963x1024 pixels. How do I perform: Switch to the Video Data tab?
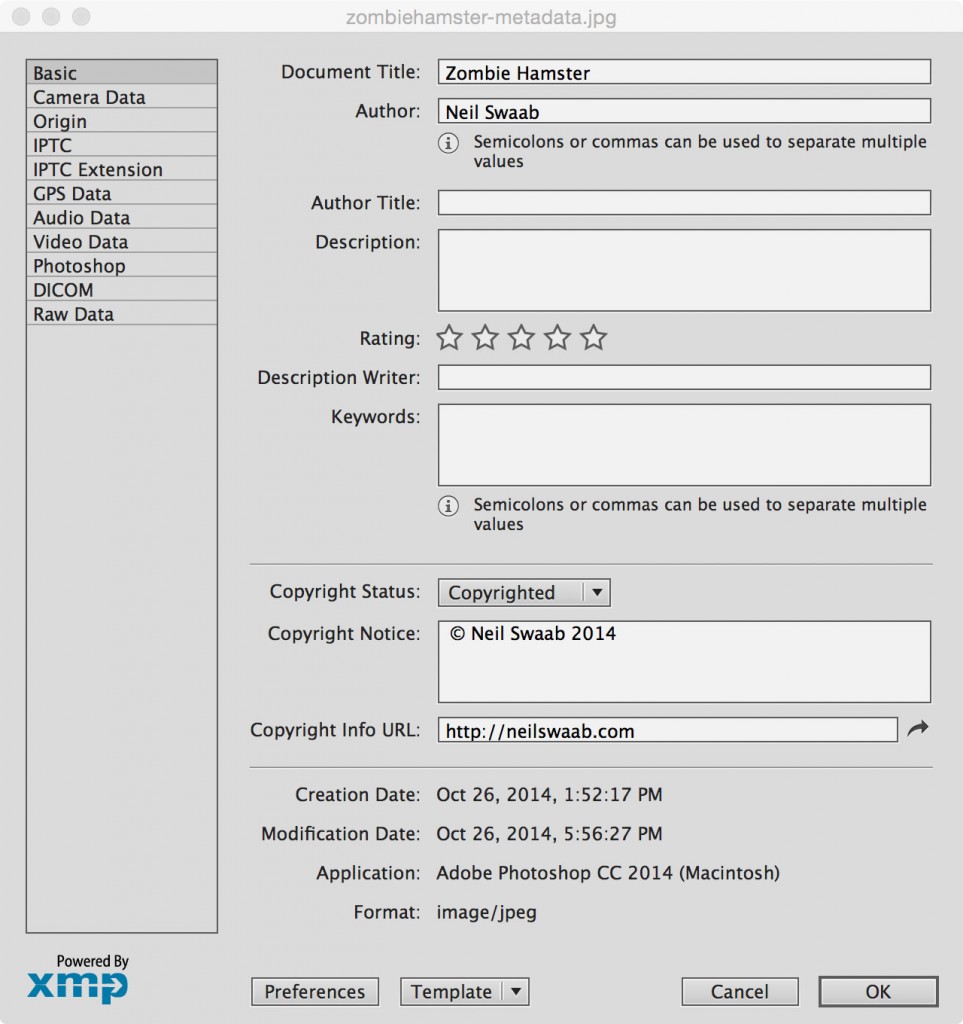coord(121,242)
